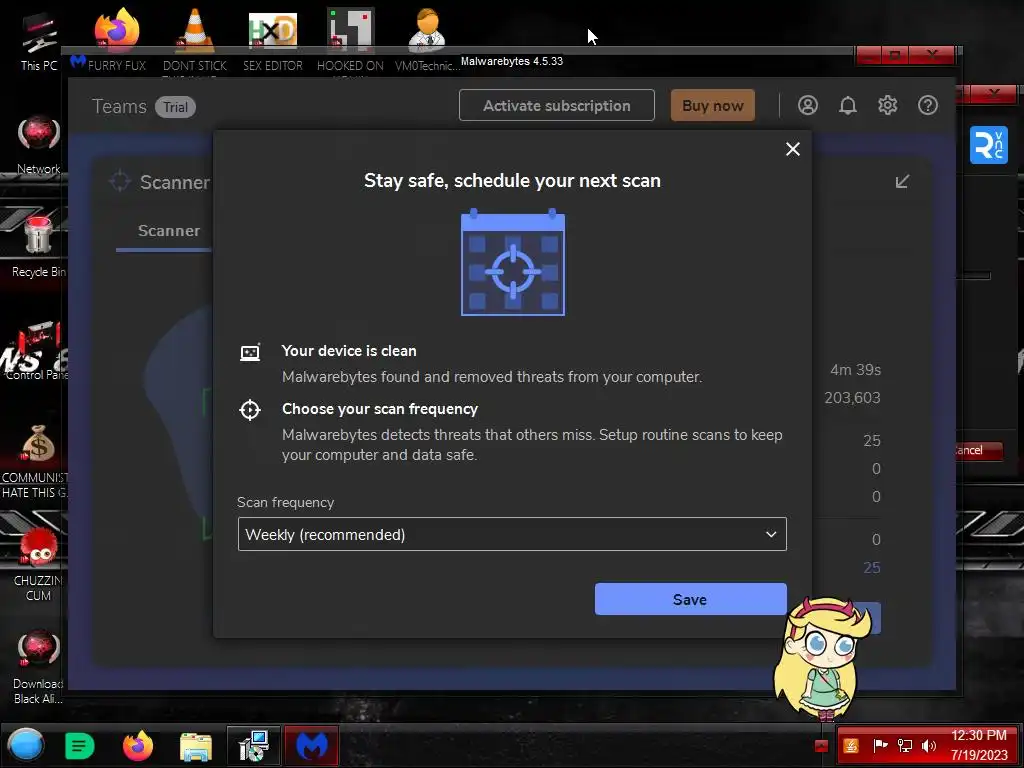
Task: Open the money bag COMMUNIST desktop icon
Action: [x=37, y=460]
